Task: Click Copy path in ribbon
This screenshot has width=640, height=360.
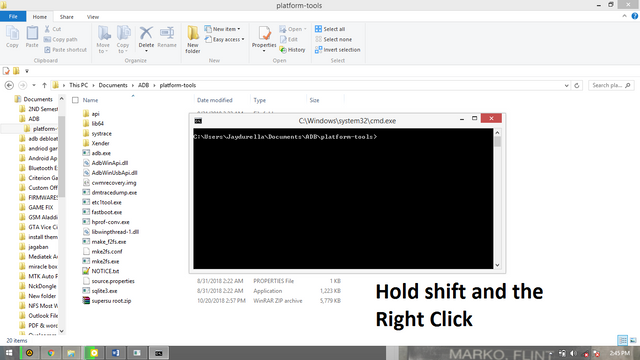Action: pos(60,39)
